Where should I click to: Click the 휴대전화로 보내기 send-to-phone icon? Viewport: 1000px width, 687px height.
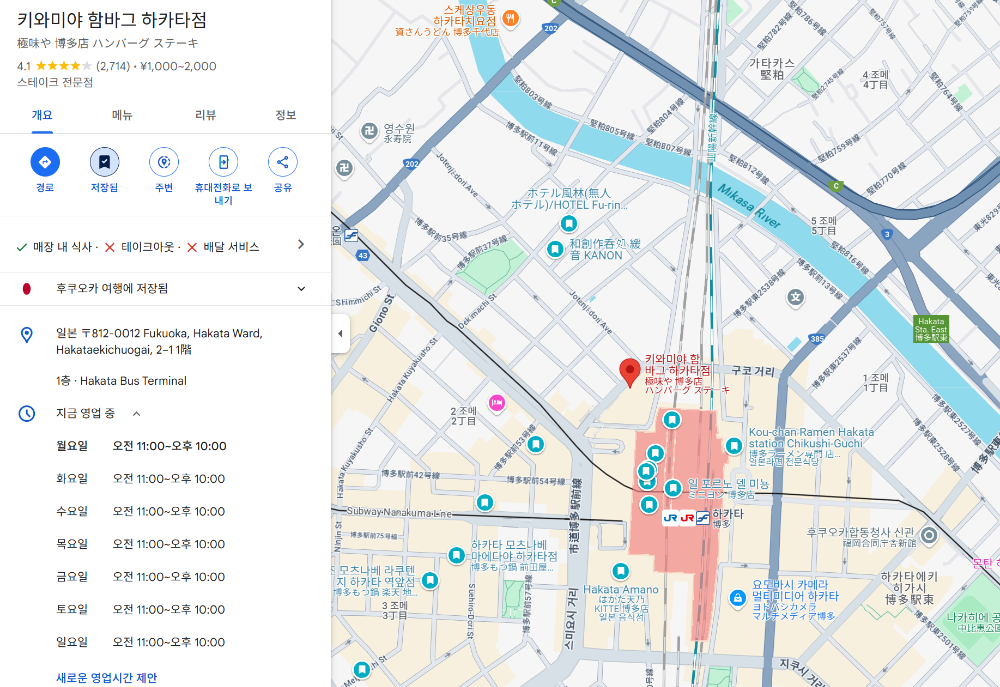pos(223,162)
